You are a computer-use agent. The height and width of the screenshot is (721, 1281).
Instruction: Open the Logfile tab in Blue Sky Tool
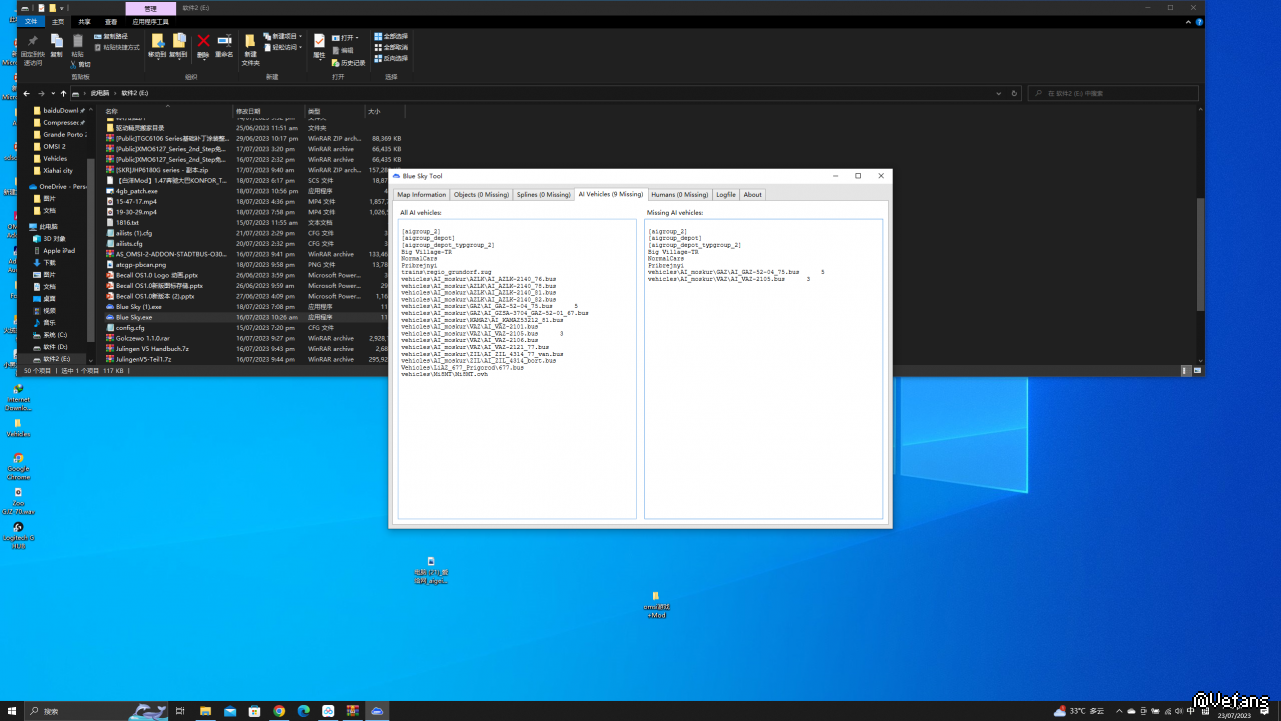(x=725, y=195)
